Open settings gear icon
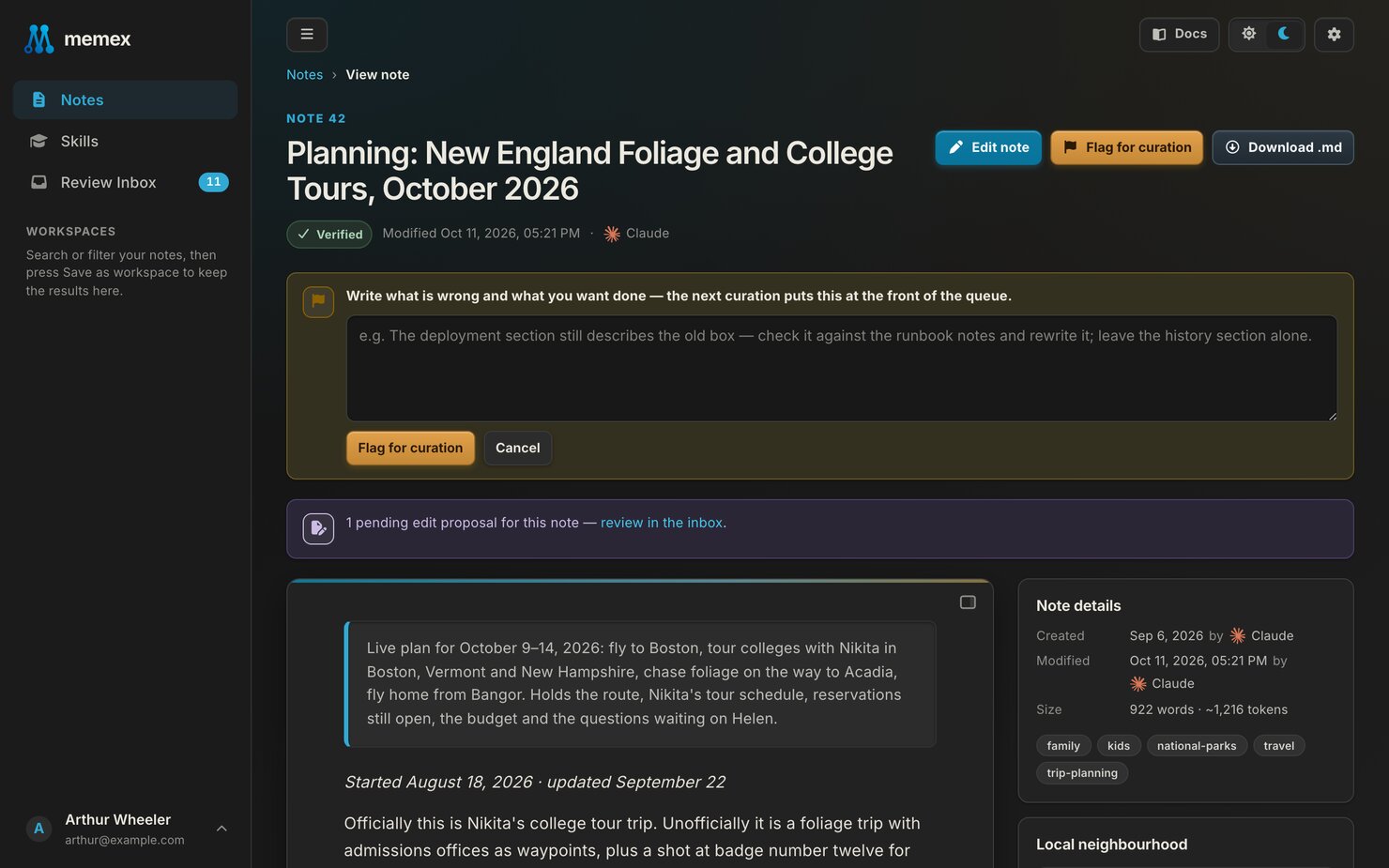 [x=1334, y=35]
